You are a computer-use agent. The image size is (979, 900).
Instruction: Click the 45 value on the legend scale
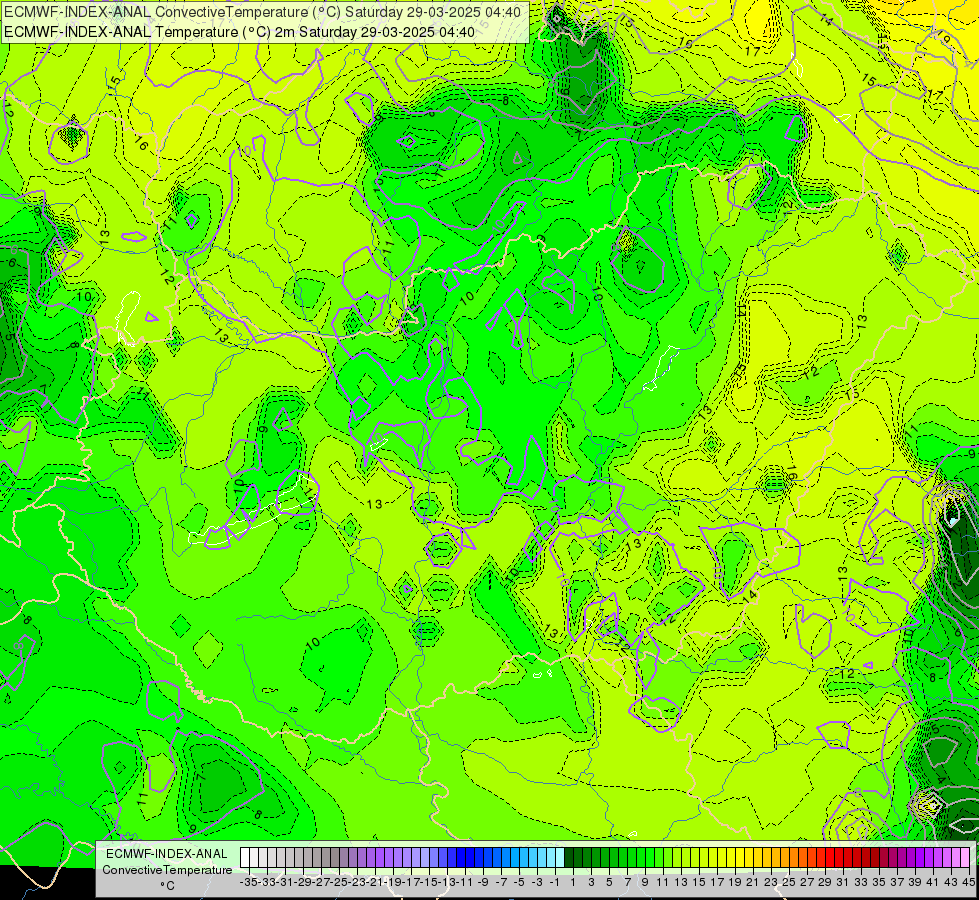968,882
